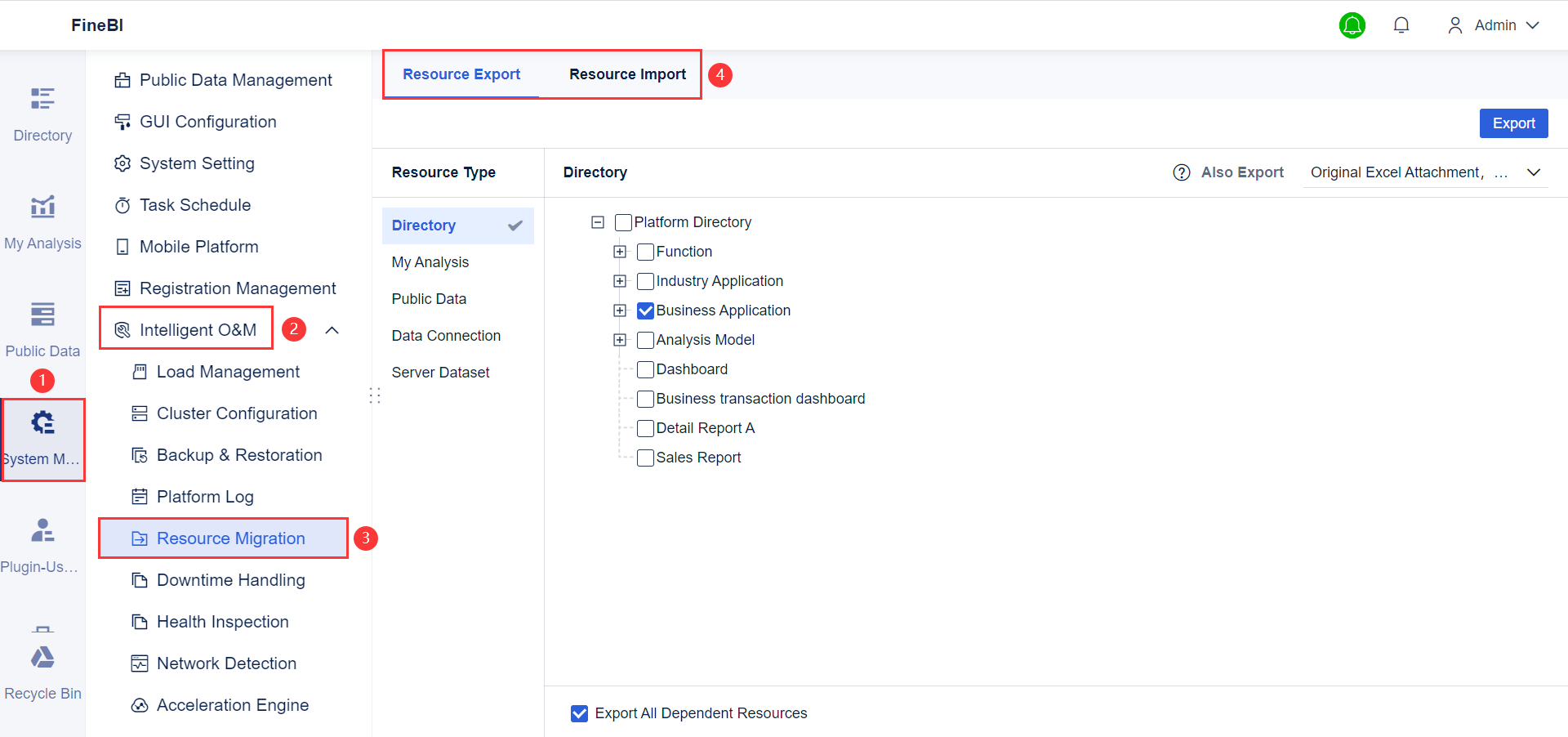
Task: Expand the Function tree node
Action: [619, 252]
